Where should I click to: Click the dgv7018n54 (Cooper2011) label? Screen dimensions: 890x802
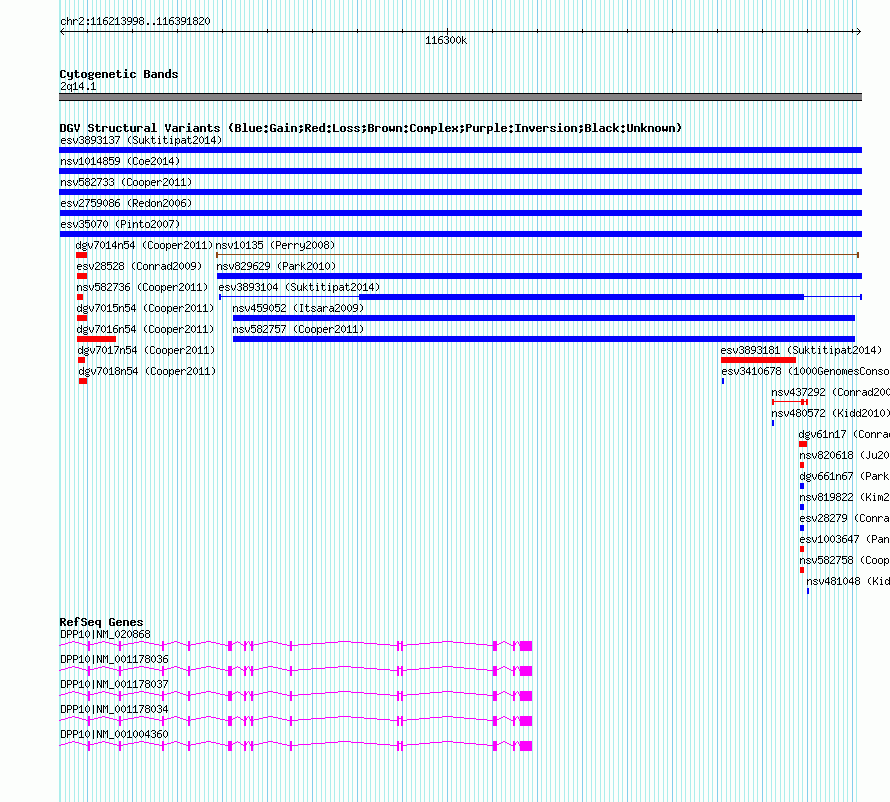(x=148, y=371)
